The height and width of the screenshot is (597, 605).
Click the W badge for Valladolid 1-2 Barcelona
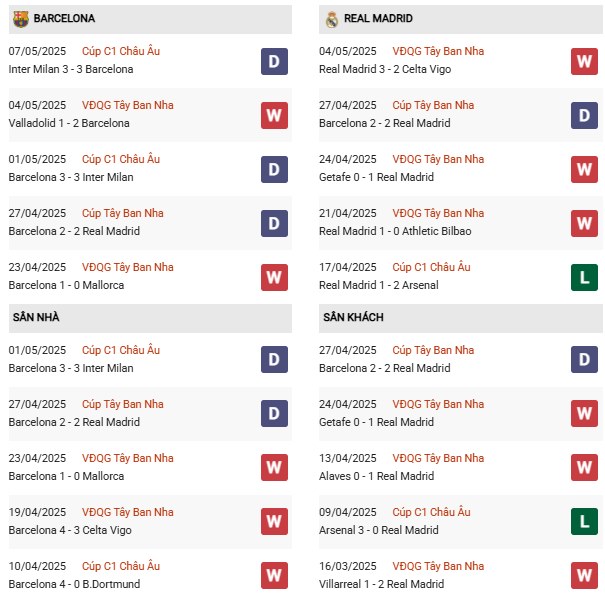click(x=274, y=115)
